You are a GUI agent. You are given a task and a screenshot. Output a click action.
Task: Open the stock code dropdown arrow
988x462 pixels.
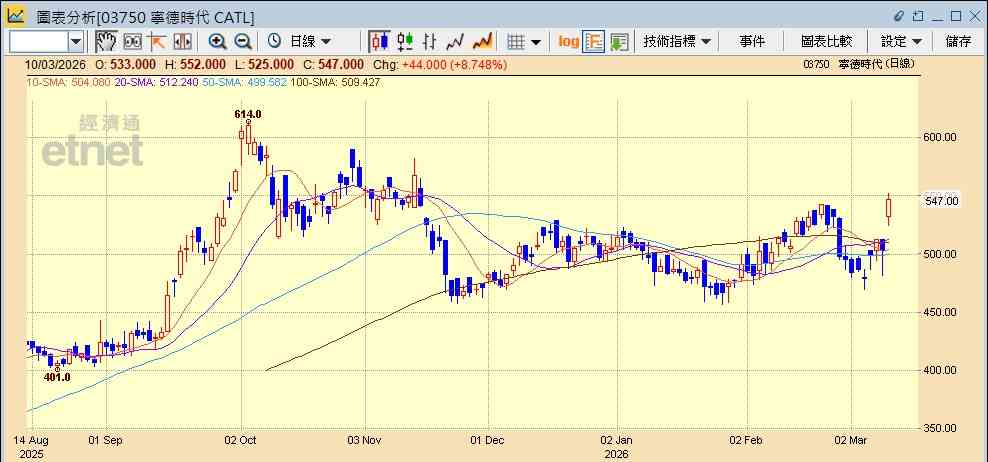tap(76, 42)
